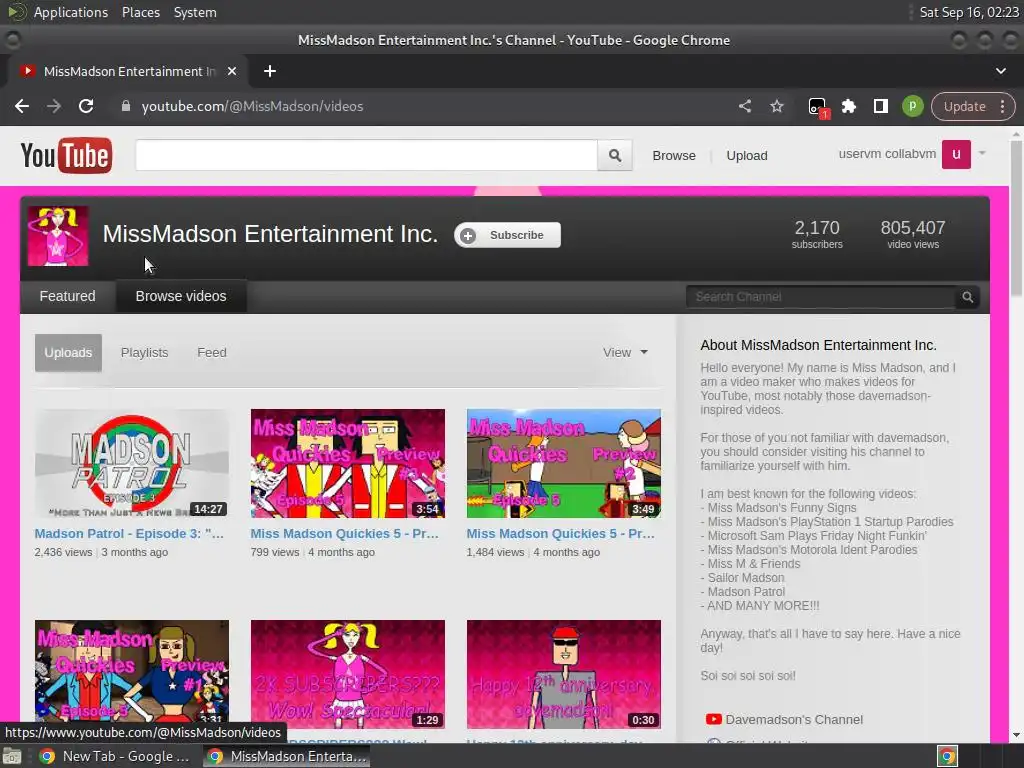Click Quickies Preview #1 bottom-row thumbnail
This screenshot has width=1024, height=768.
tap(132, 671)
